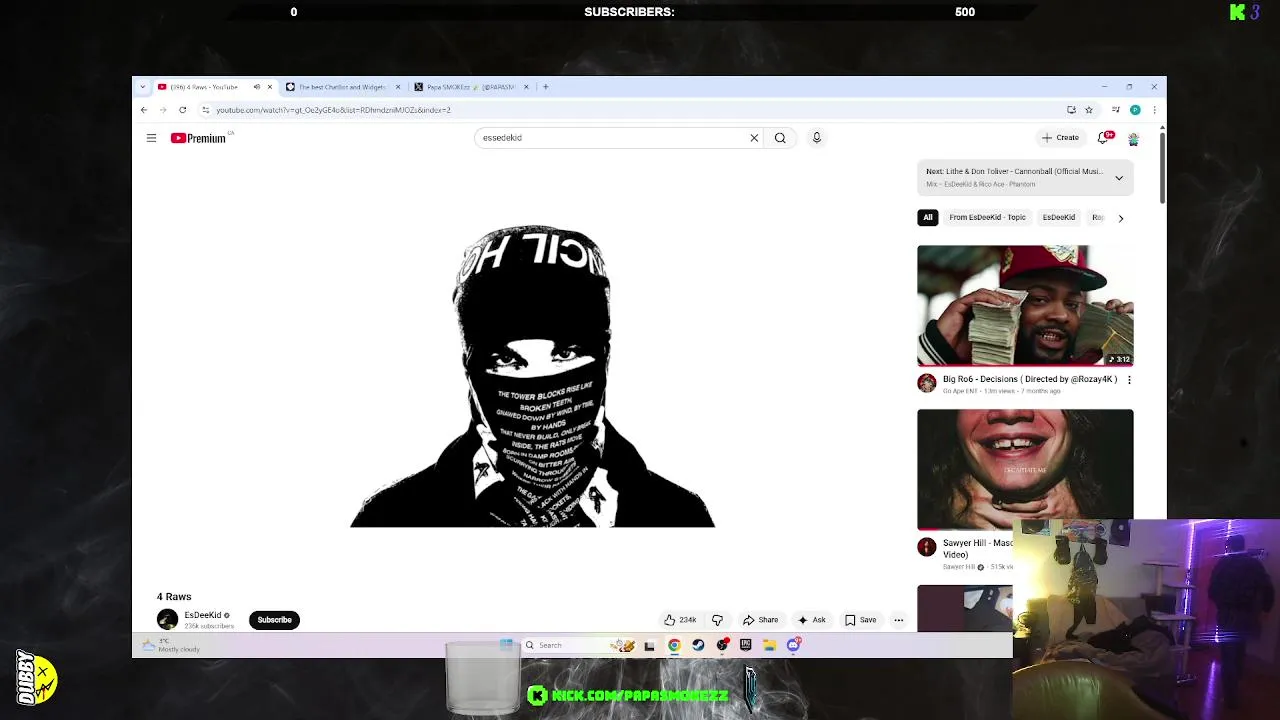Screen dimensions: 1280x720
Task: Open Steam from the taskbar
Action: [x=698, y=645]
